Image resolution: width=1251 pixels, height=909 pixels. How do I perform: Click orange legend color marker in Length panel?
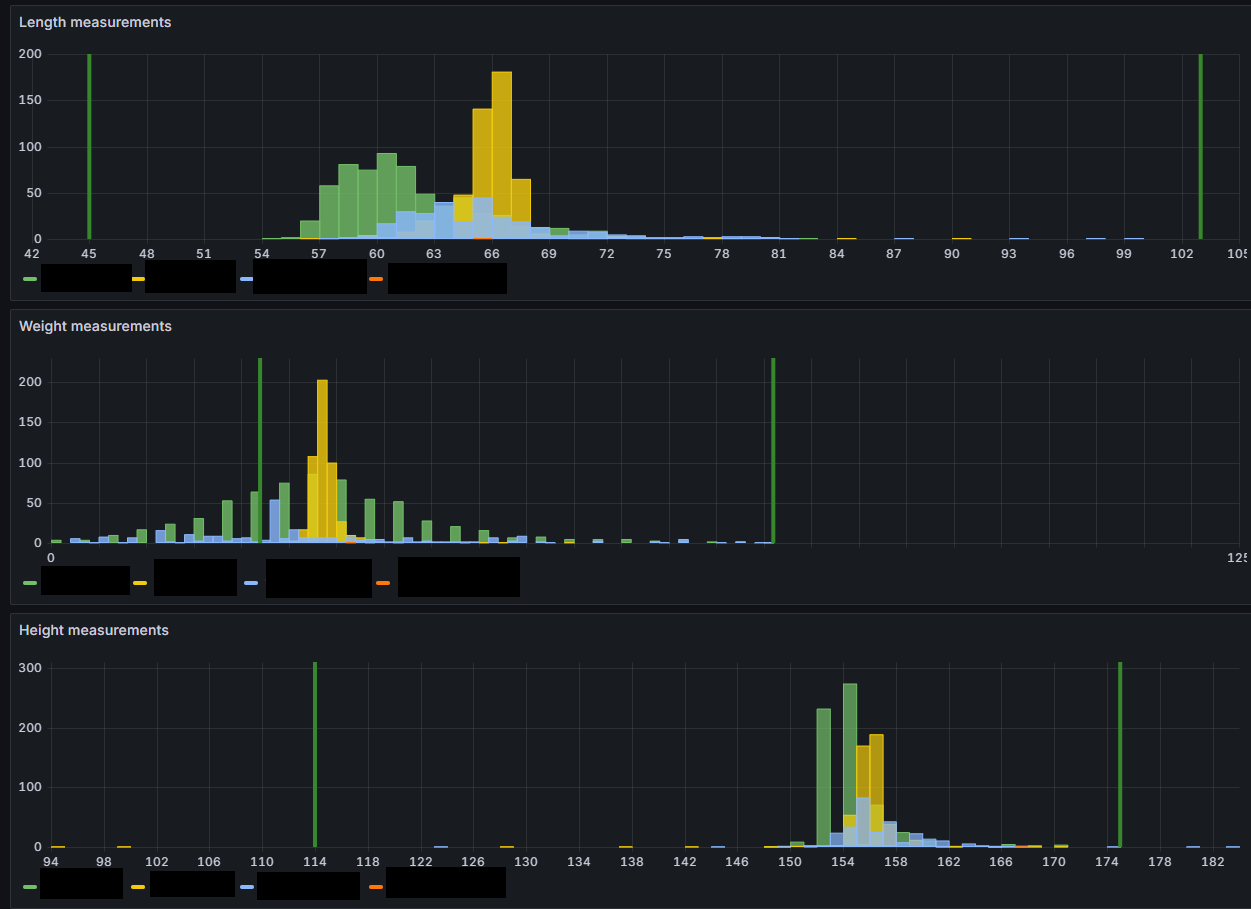[x=376, y=279]
